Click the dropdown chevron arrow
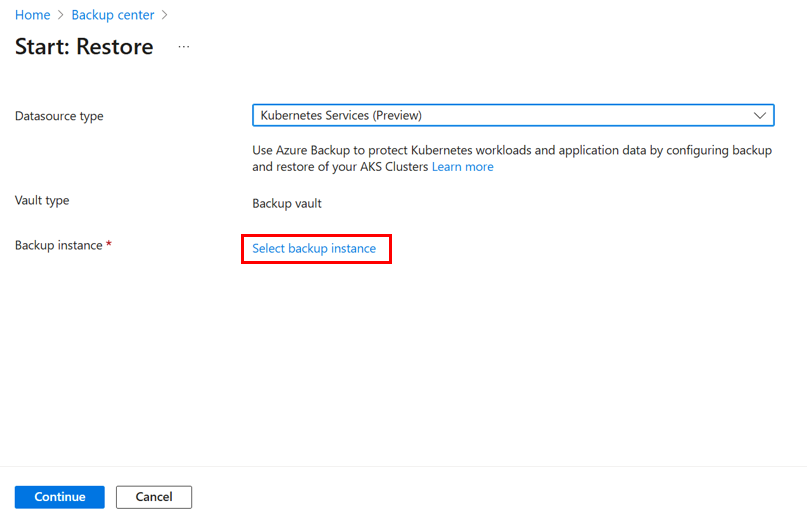This screenshot has height=521, width=807. click(760, 115)
